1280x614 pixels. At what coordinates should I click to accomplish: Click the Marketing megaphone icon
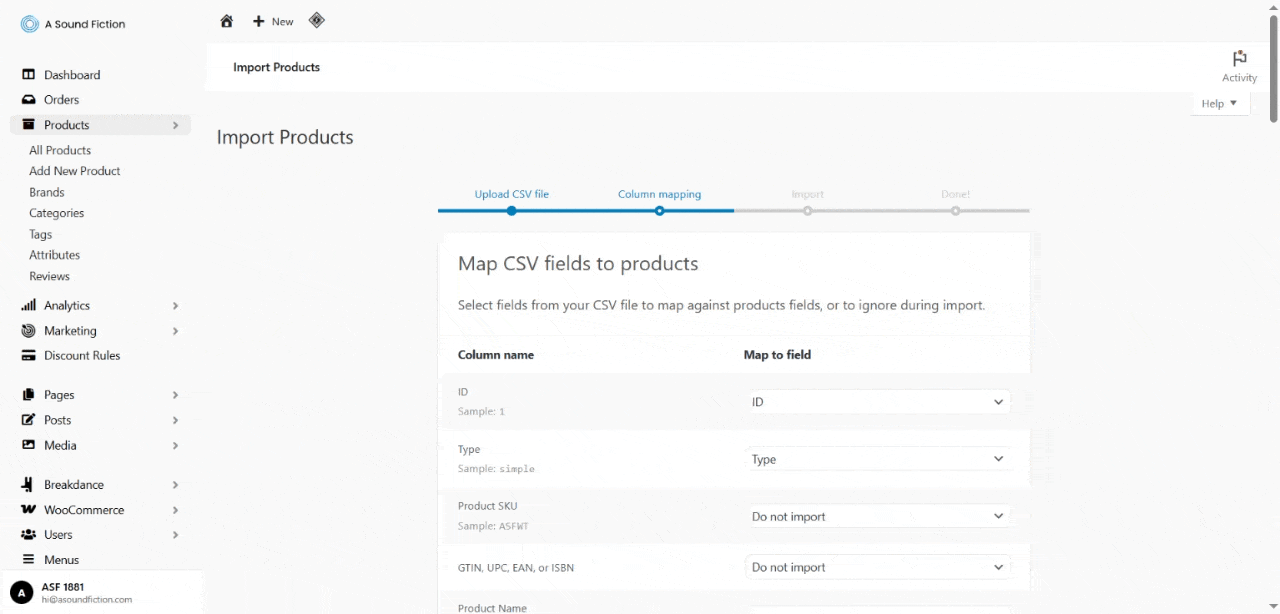[26, 330]
